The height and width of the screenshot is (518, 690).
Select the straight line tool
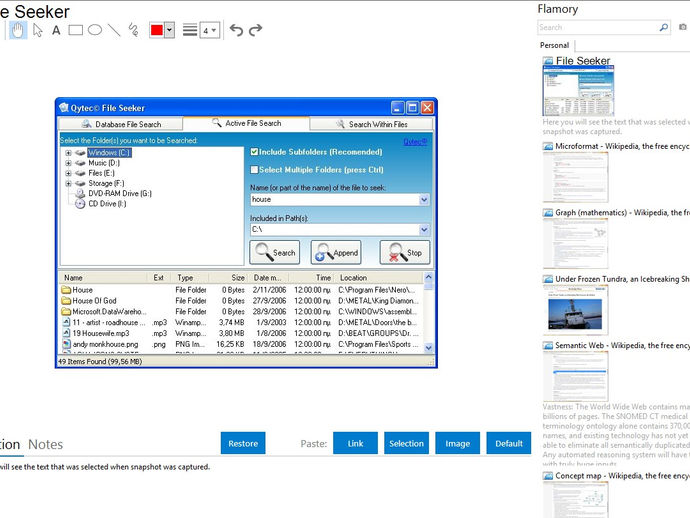114,30
